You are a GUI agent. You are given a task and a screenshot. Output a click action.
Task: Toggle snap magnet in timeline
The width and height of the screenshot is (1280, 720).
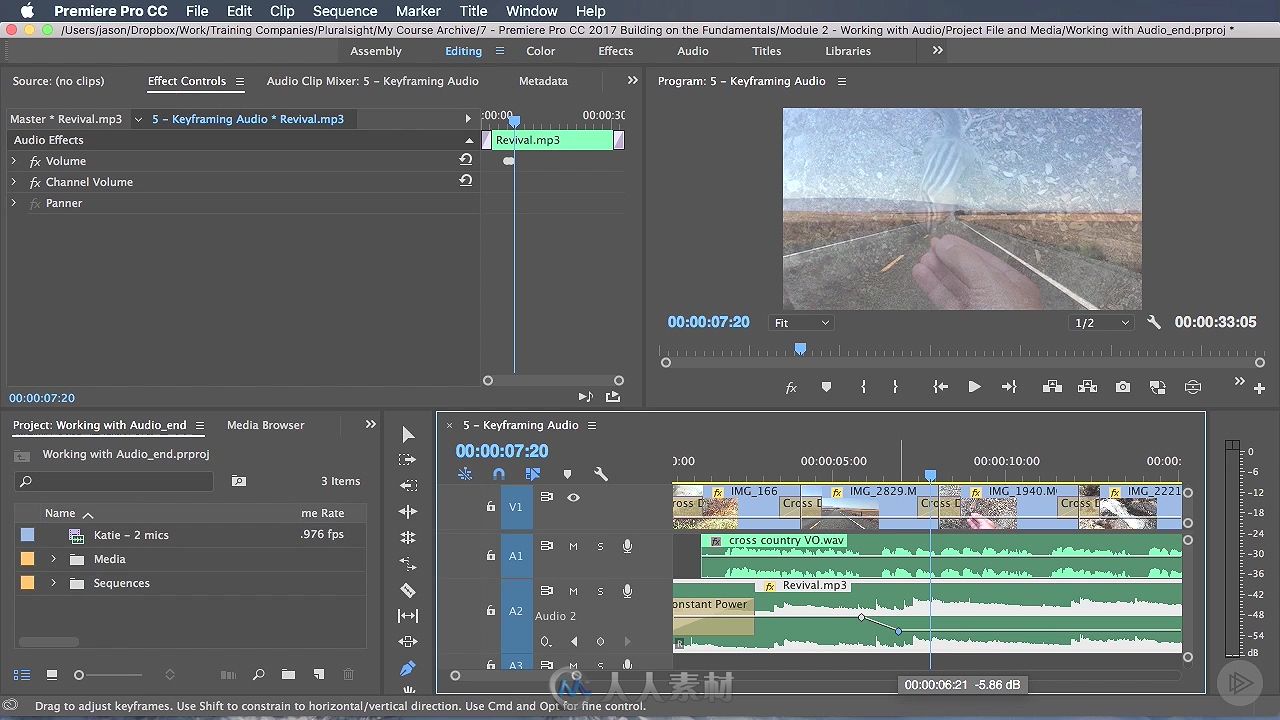(499, 474)
